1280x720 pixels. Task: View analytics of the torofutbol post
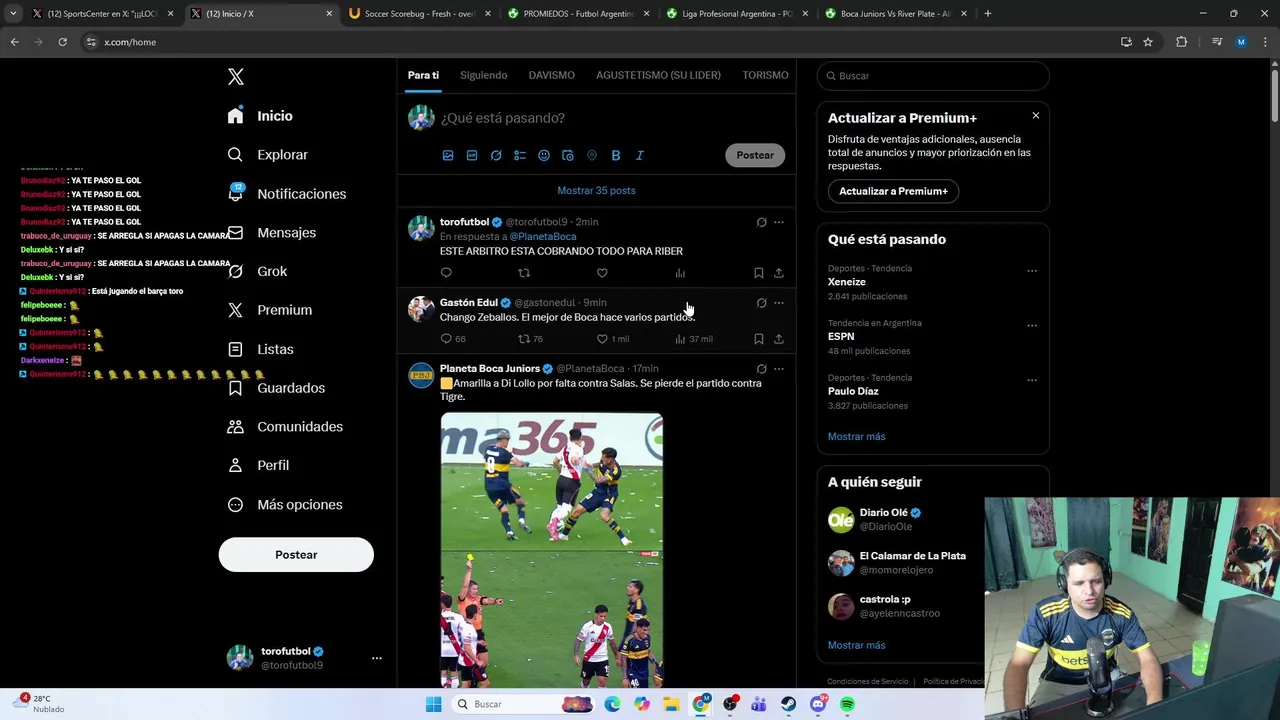click(x=680, y=273)
